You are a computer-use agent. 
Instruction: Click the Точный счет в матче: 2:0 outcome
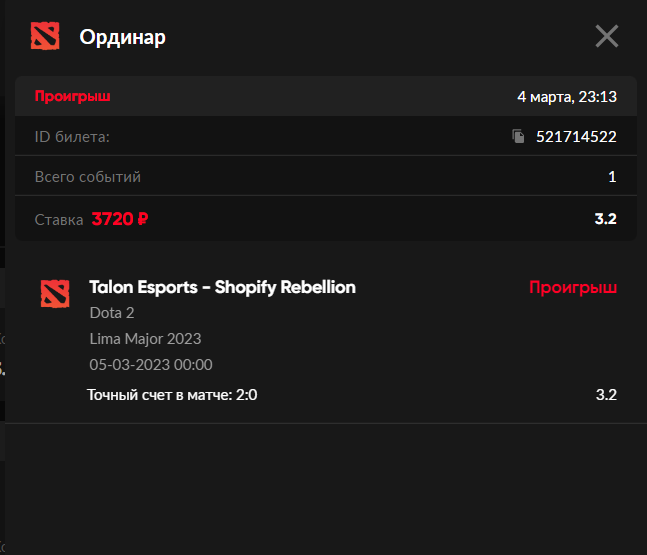pos(172,395)
